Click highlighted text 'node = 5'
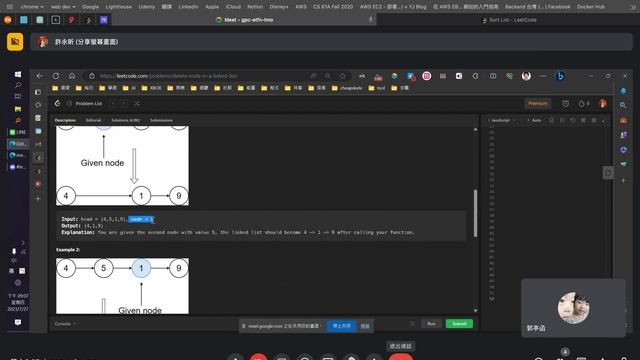 pos(141,219)
